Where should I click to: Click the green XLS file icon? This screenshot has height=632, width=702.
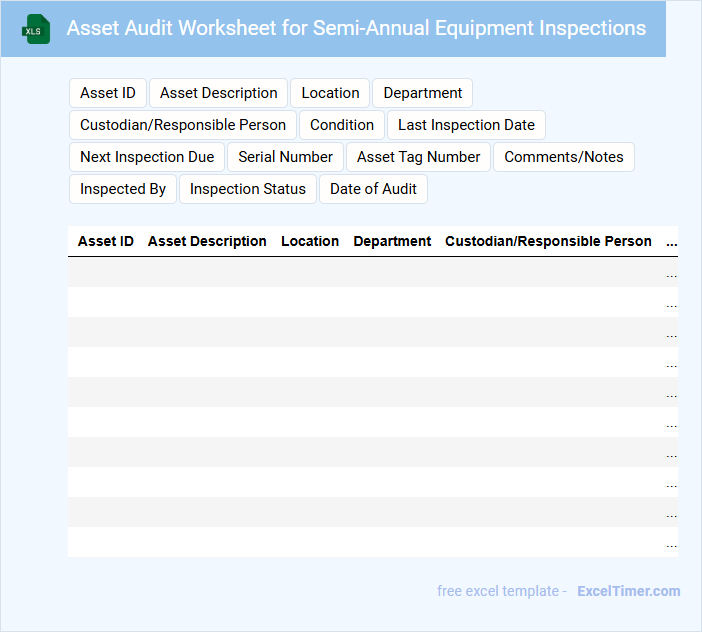(35, 29)
